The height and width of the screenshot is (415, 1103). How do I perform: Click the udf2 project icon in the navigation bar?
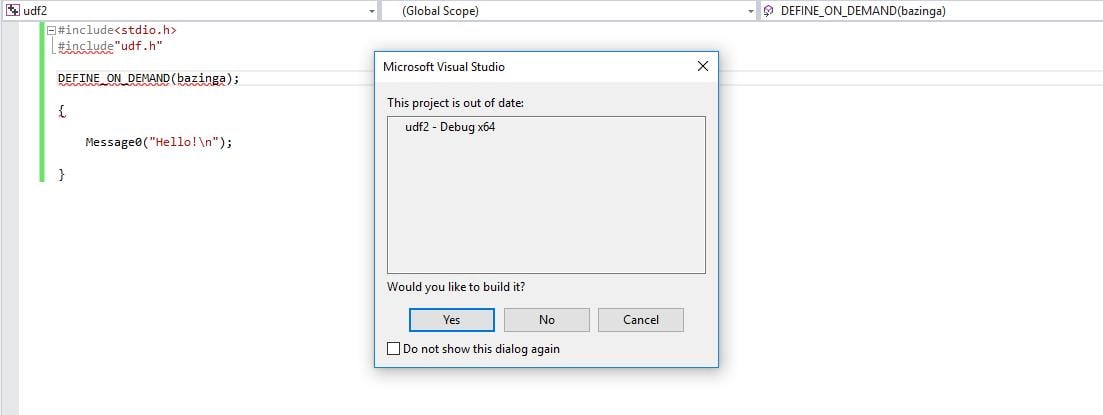tap(12, 11)
